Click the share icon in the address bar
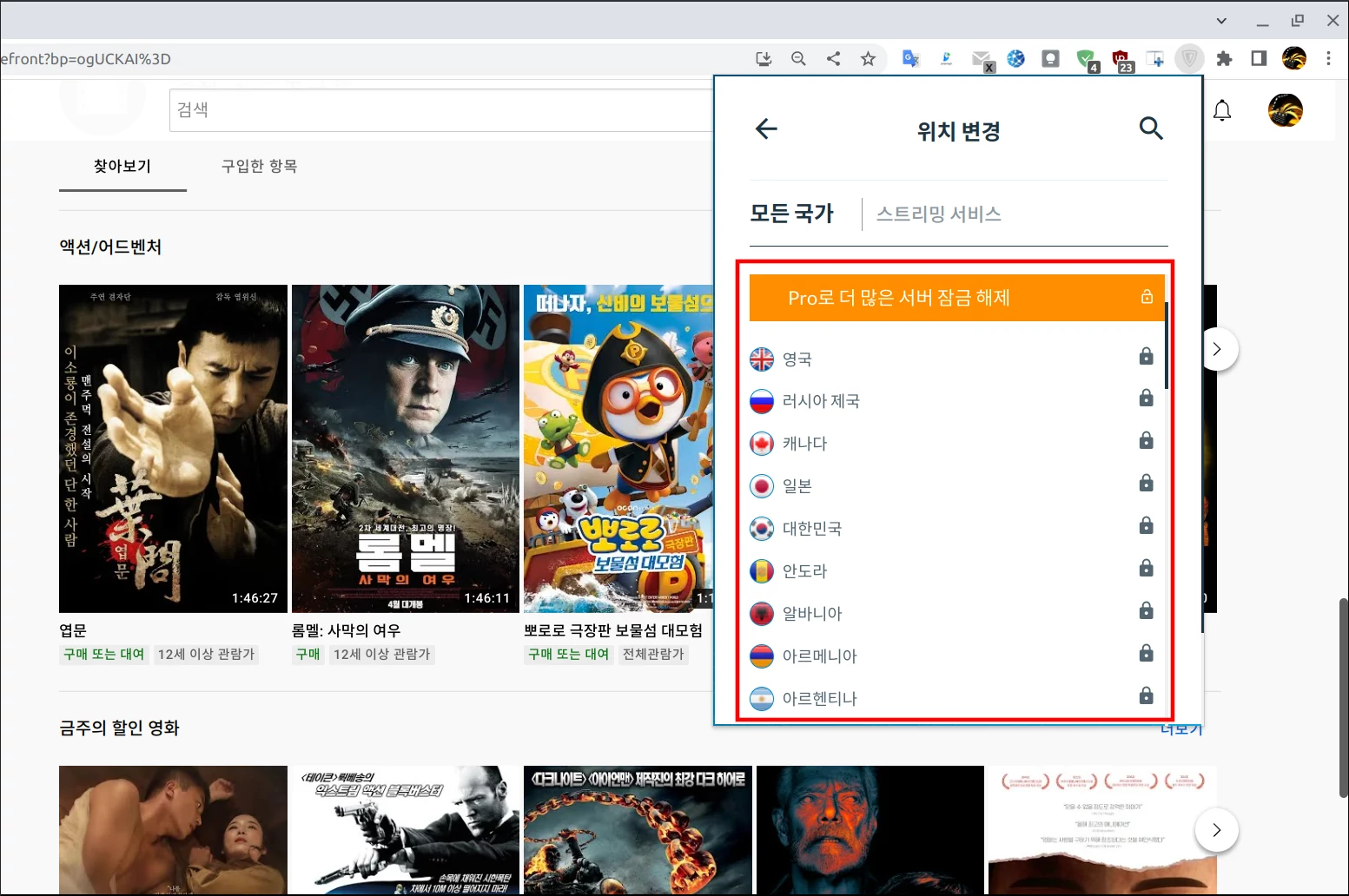 [x=833, y=58]
